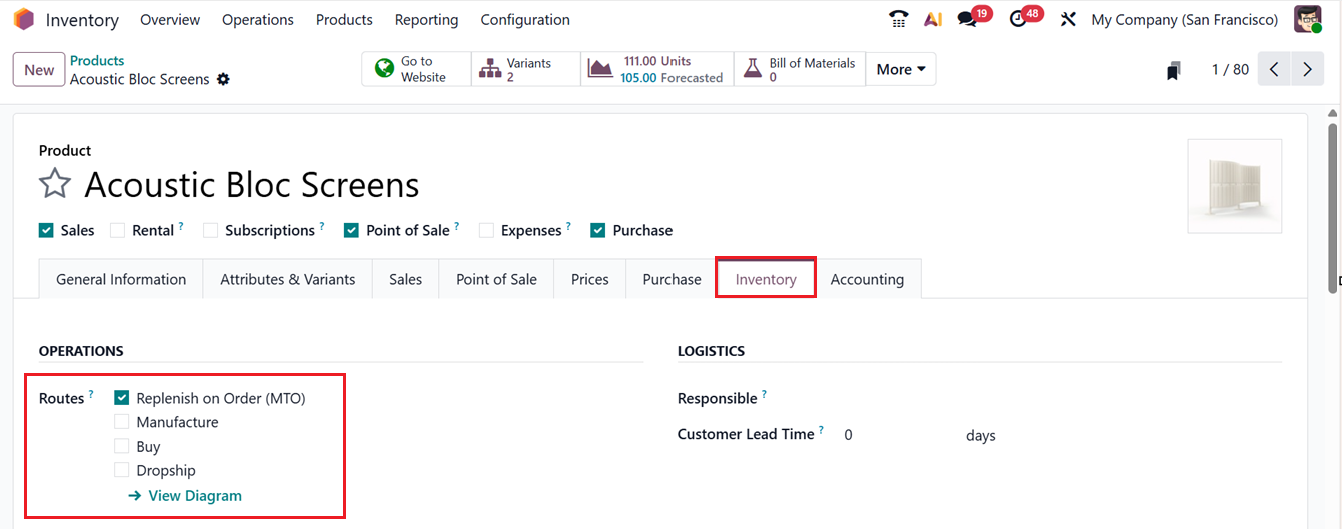Mark product as favorite with the star
Image resolution: width=1342 pixels, height=529 pixels.
click(x=55, y=185)
